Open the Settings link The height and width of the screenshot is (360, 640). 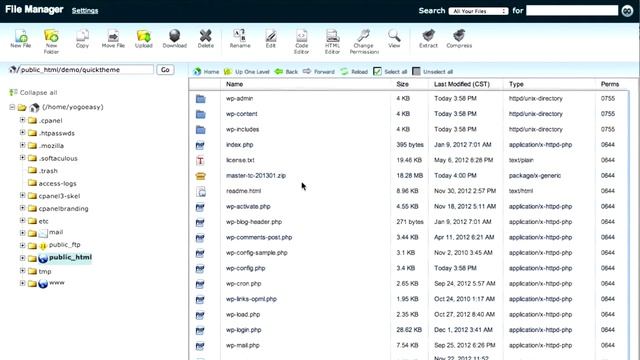pos(85,11)
